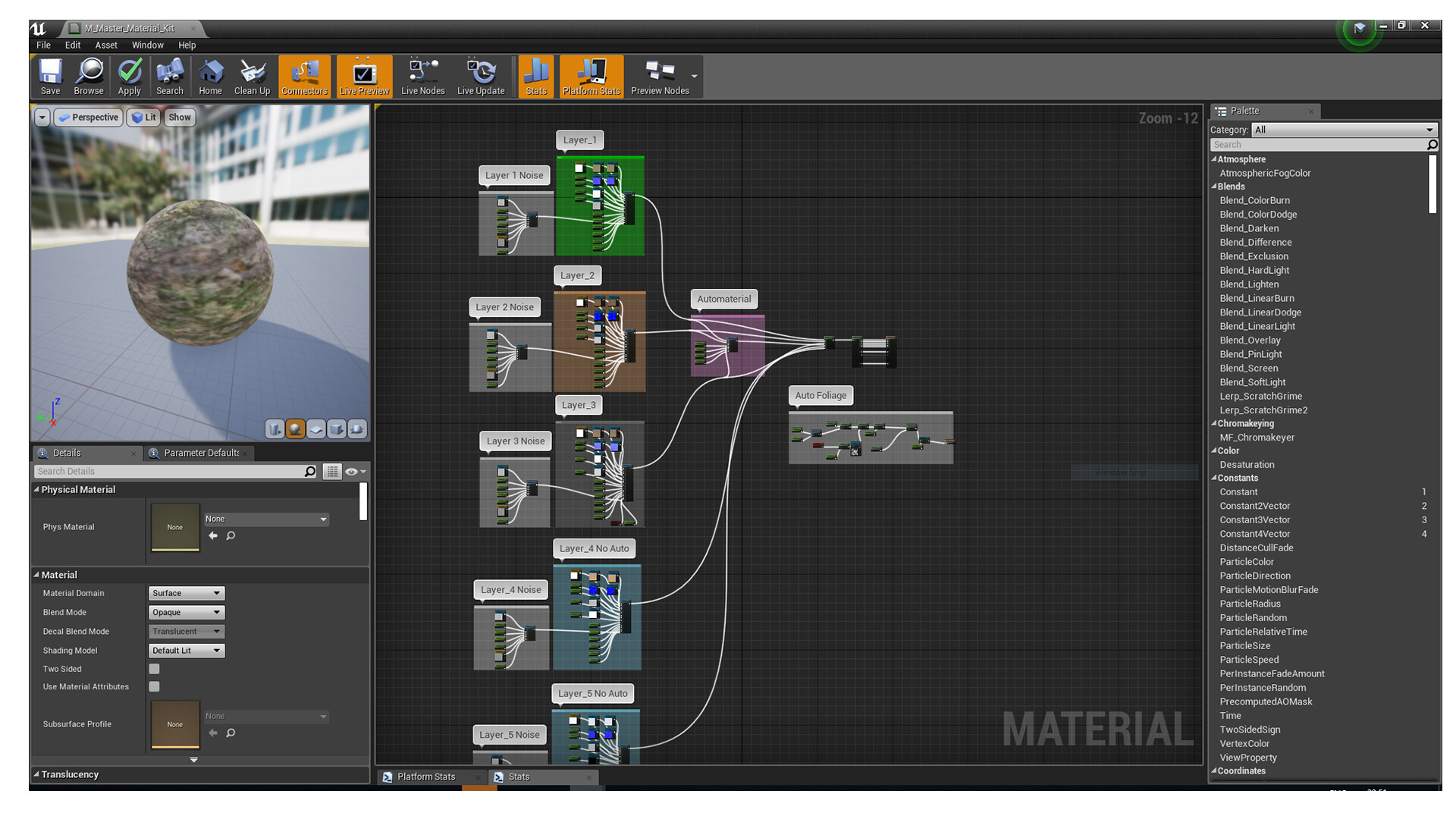Apply the material changes
Screen dimensions: 1456x819
[129, 76]
